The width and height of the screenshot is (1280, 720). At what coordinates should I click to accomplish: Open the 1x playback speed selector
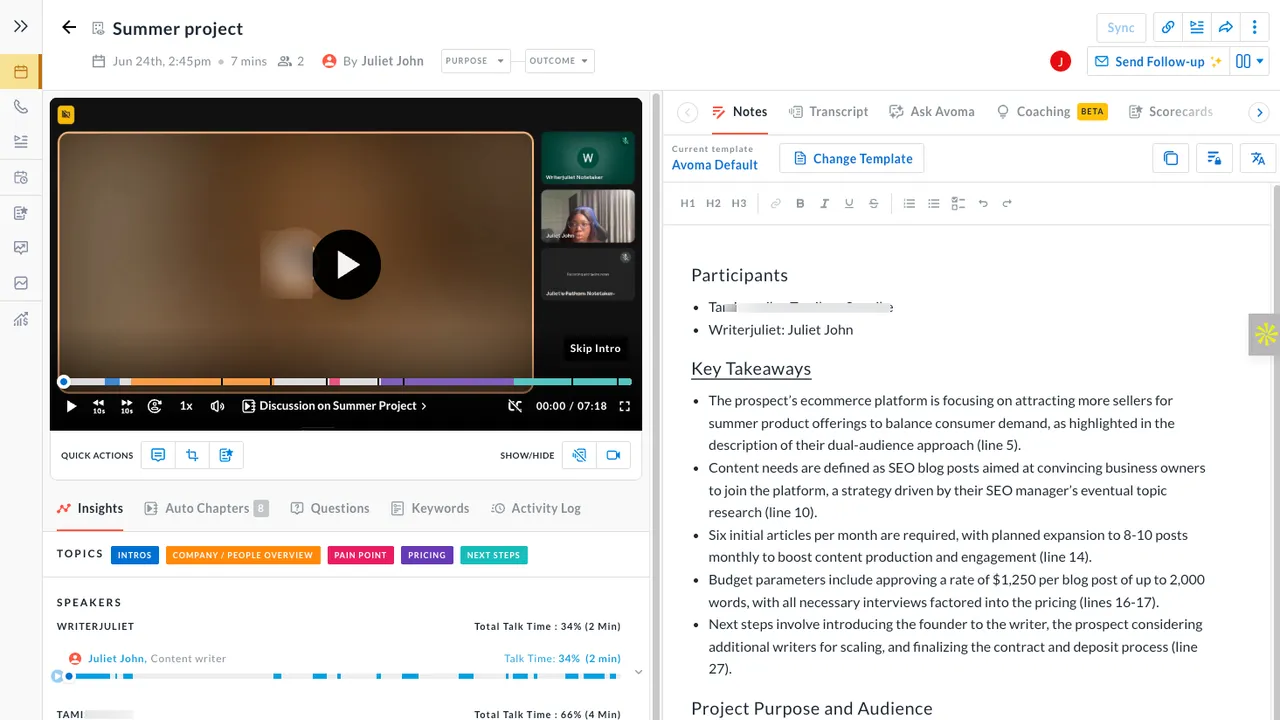[x=186, y=406]
